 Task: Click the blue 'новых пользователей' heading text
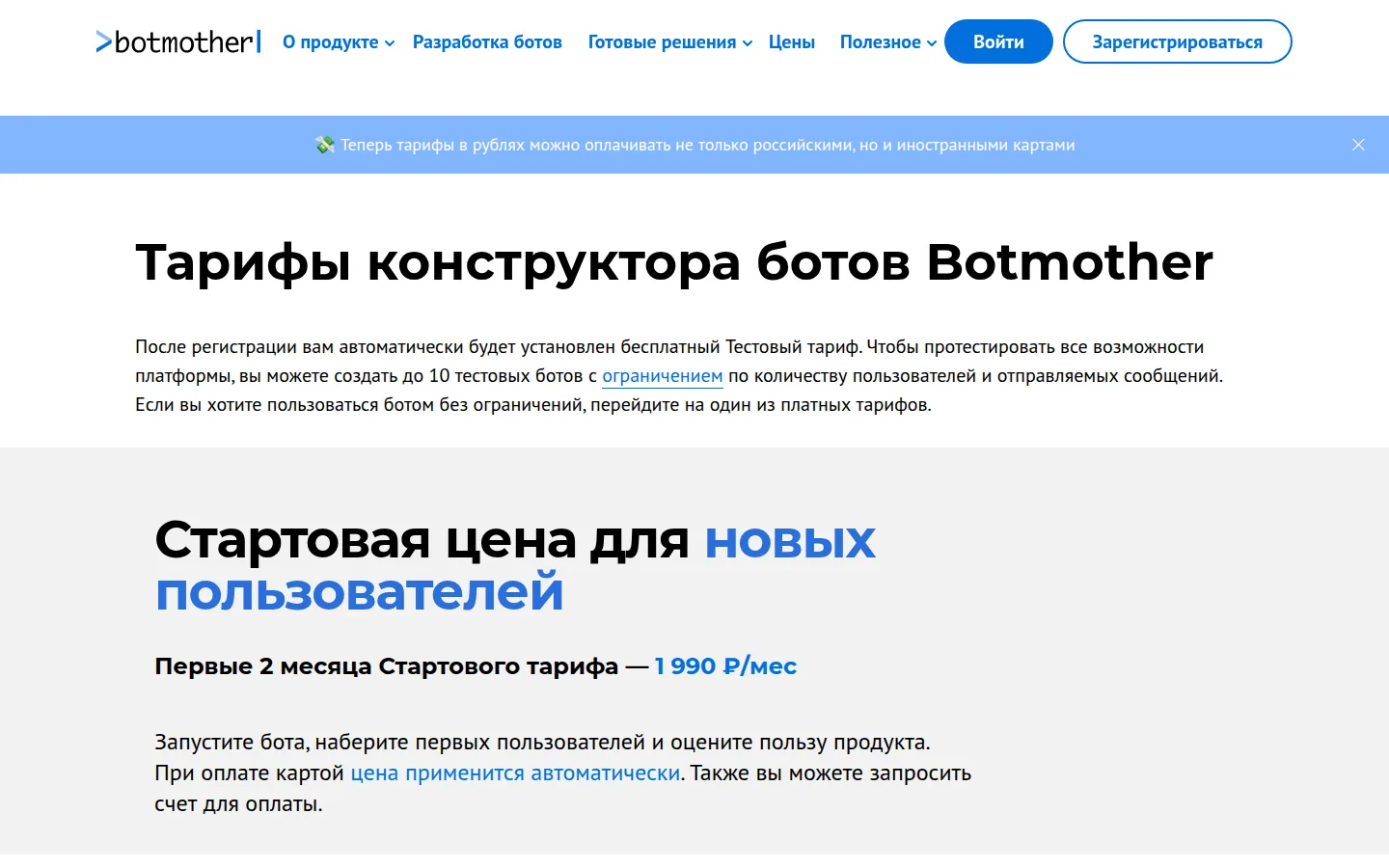coord(515,566)
